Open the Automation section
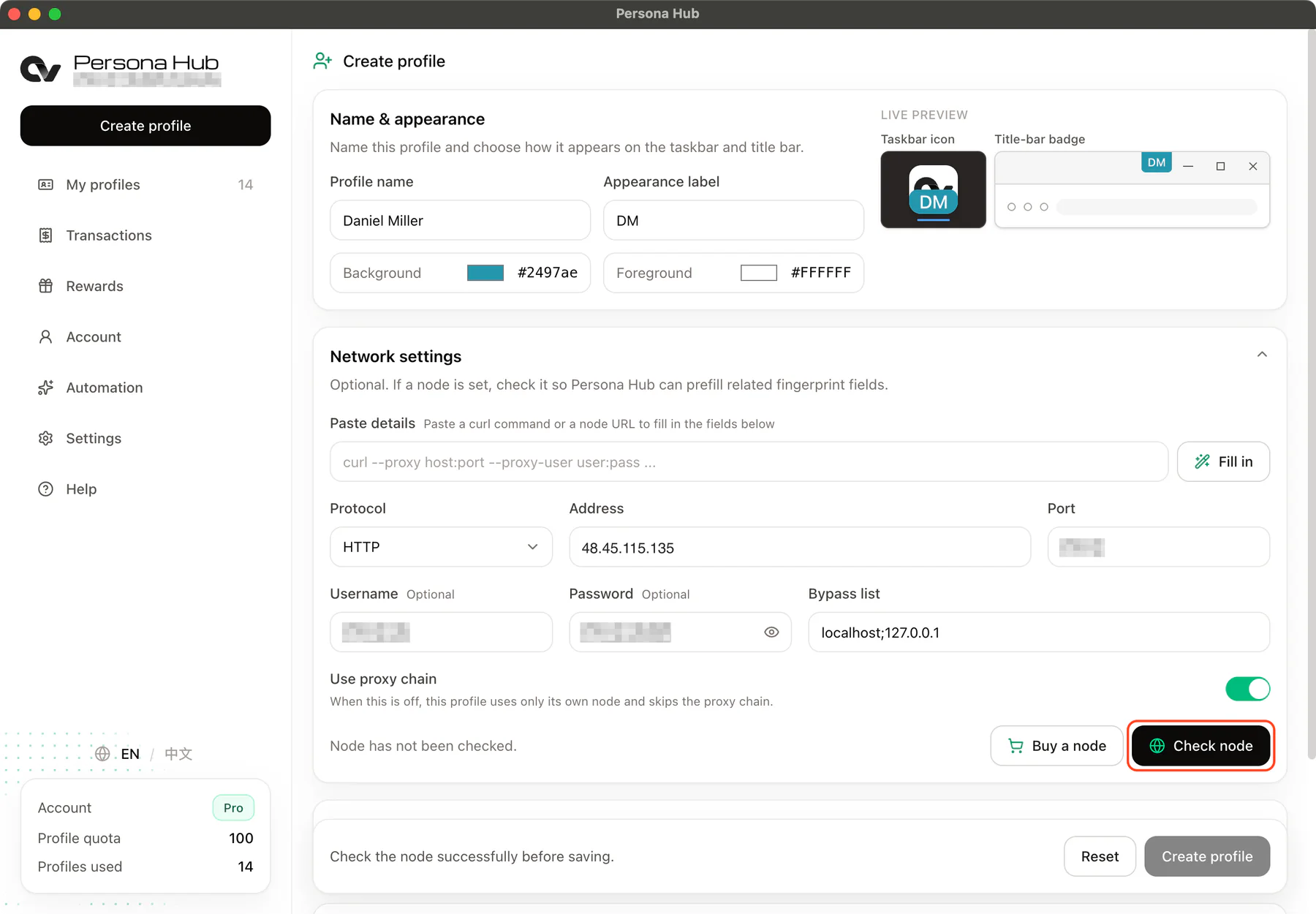 coord(145,388)
